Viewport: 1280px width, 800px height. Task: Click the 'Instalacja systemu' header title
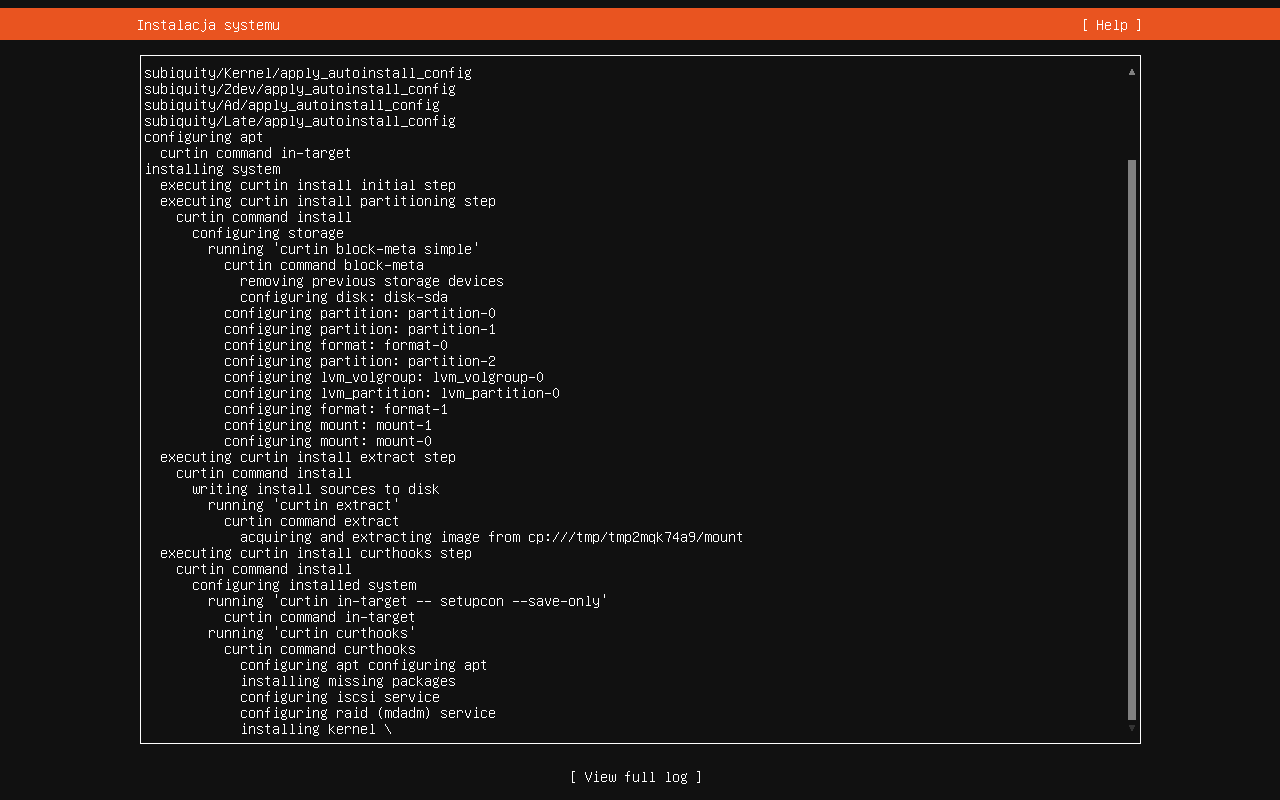(x=208, y=25)
